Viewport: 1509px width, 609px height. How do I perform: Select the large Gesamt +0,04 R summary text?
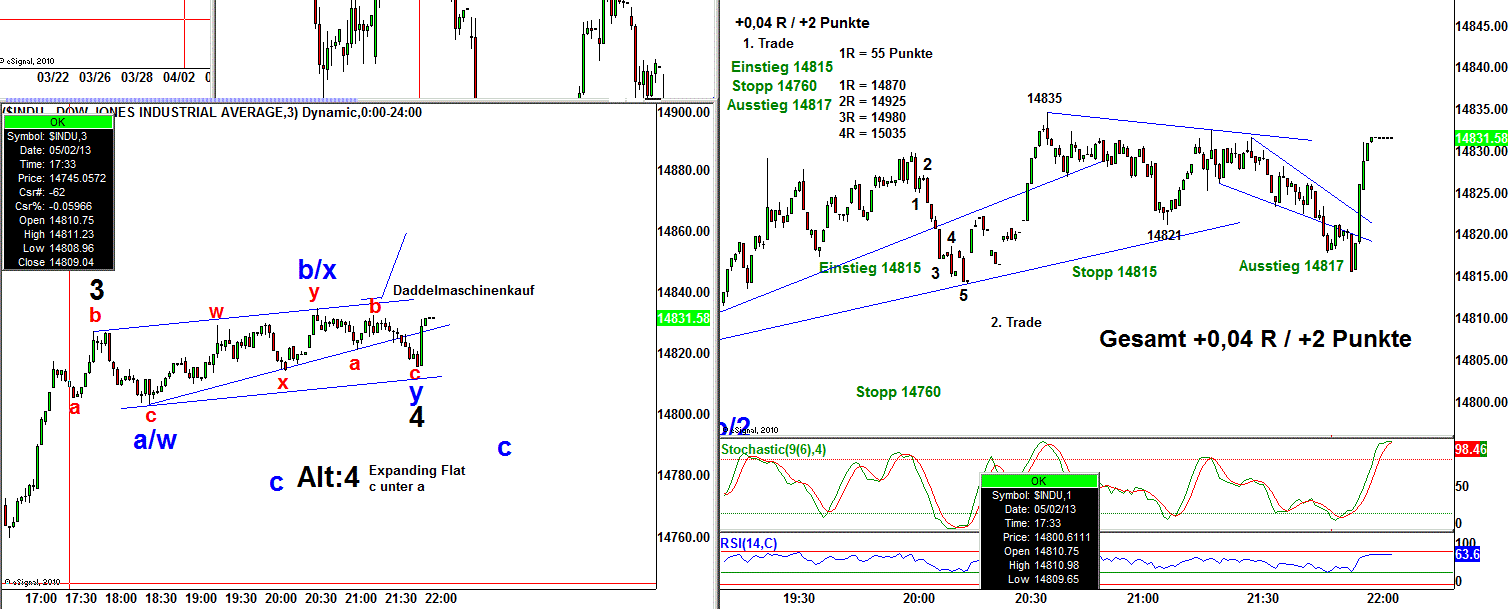[x=1255, y=339]
